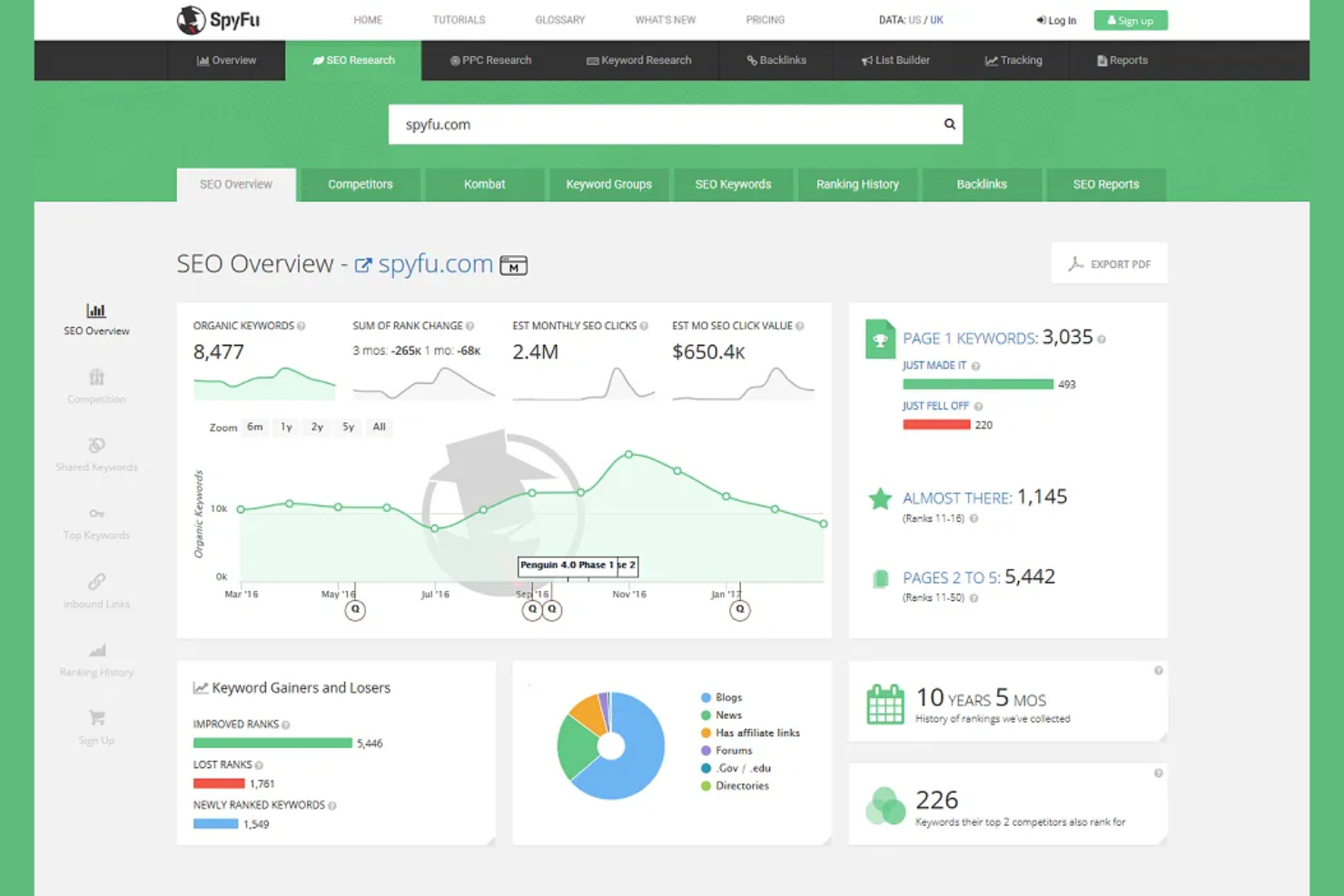The image size is (1344, 896).
Task: Open the SpyFu home logo
Action: click(x=217, y=19)
